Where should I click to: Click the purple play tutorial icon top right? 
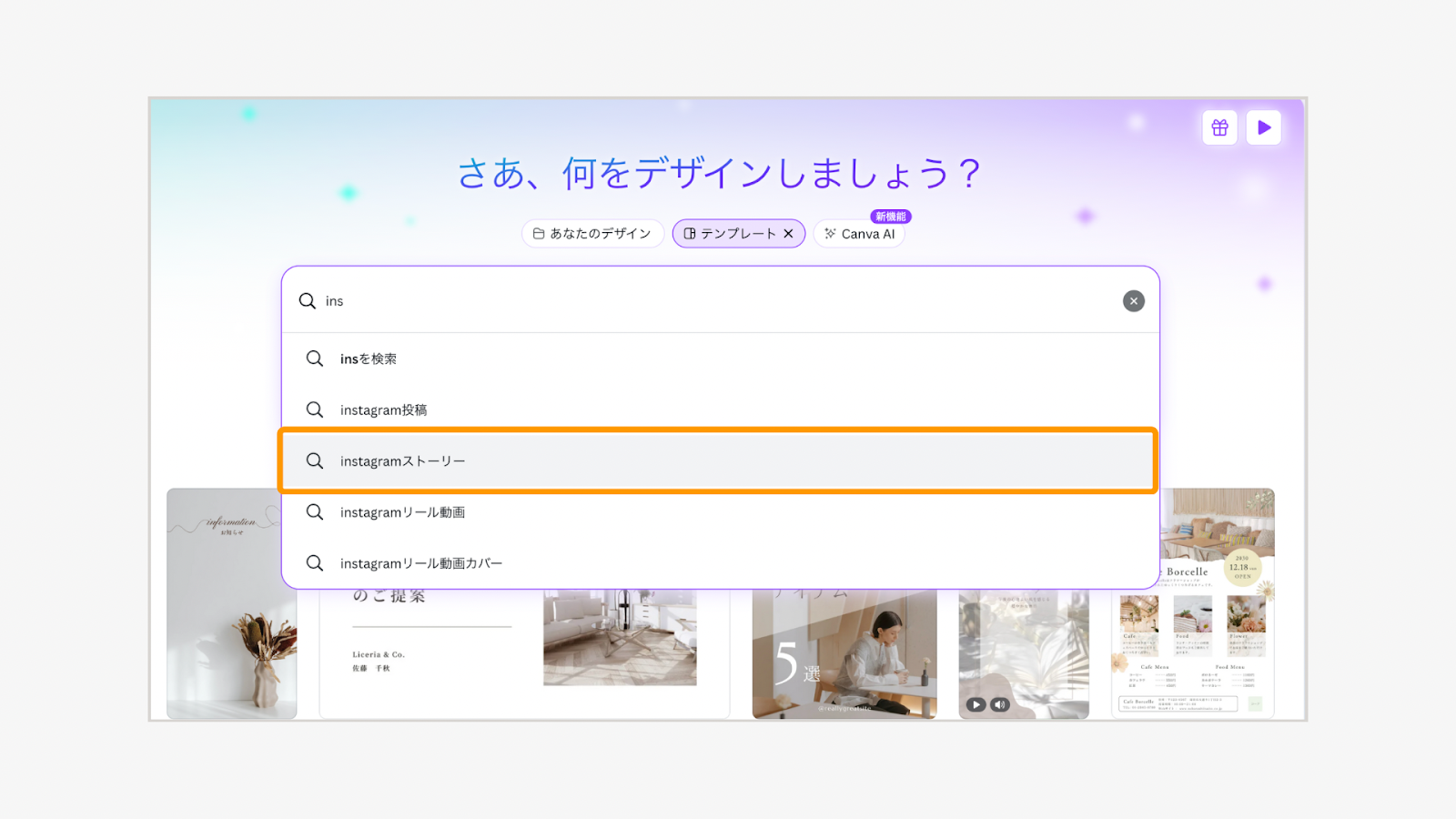(1263, 127)
